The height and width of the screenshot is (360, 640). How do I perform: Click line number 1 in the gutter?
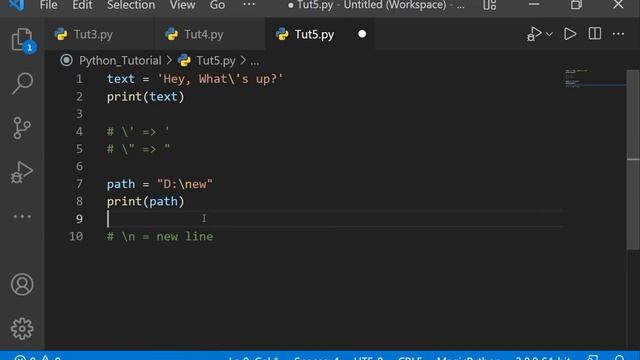[79, 79]
